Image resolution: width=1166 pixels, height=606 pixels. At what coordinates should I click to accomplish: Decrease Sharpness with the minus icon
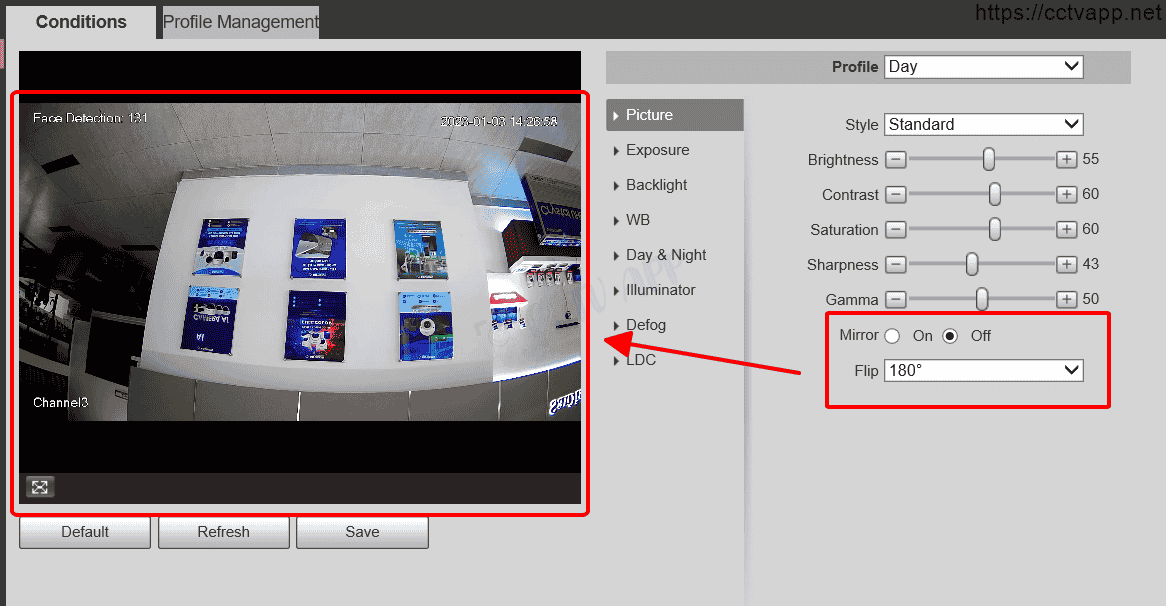tap(896, 265)
